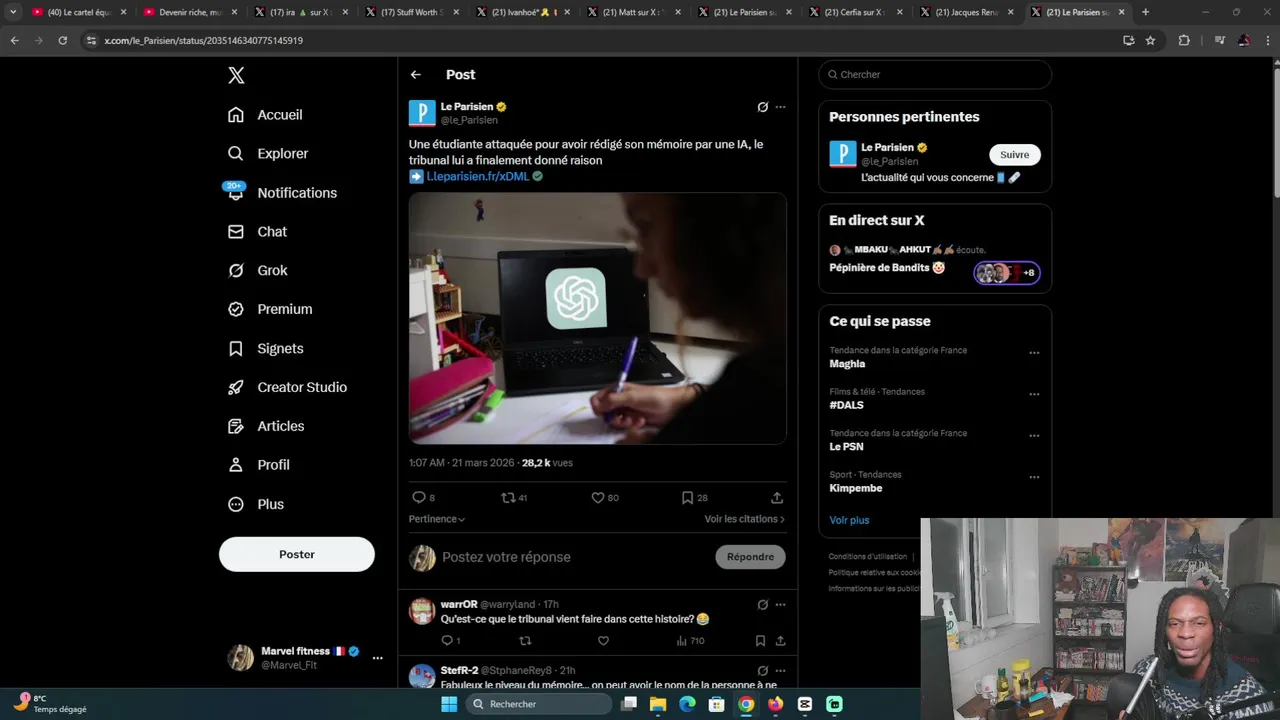1280x720 pixels.
Task: Expand the Pertinence sort dropdown
Action: coord(437,519)
